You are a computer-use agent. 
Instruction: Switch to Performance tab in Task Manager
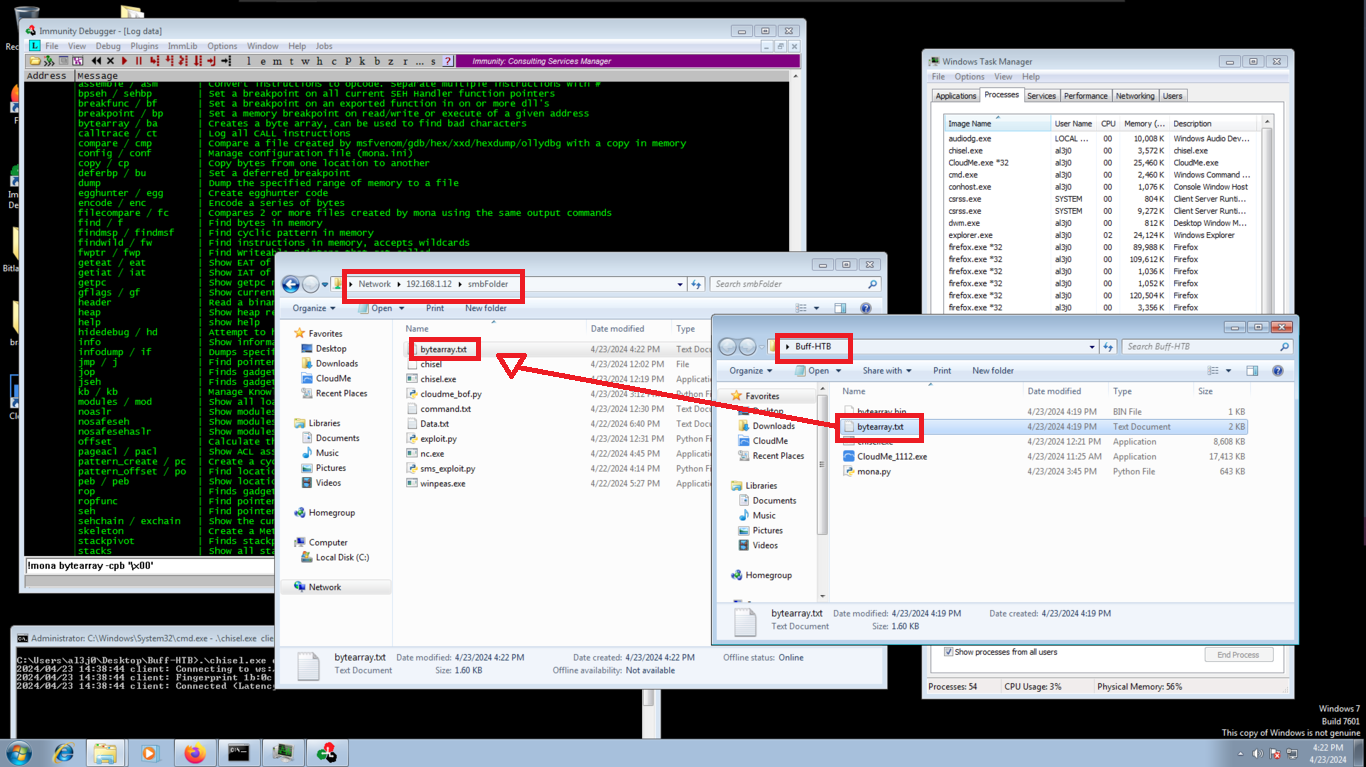coord(1085,96)
